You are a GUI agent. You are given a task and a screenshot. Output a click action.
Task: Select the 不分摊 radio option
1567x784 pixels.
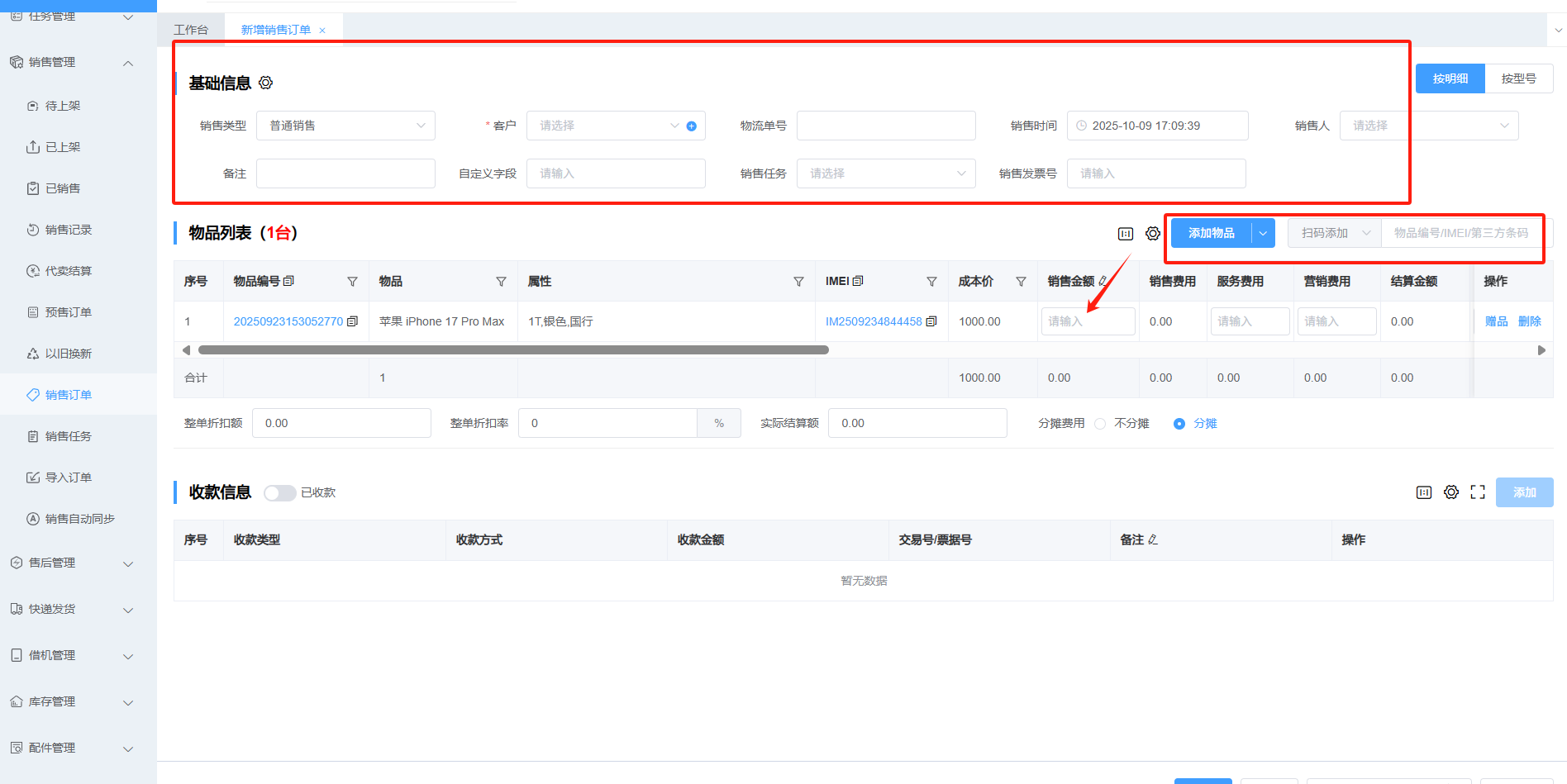[1100, 424]
